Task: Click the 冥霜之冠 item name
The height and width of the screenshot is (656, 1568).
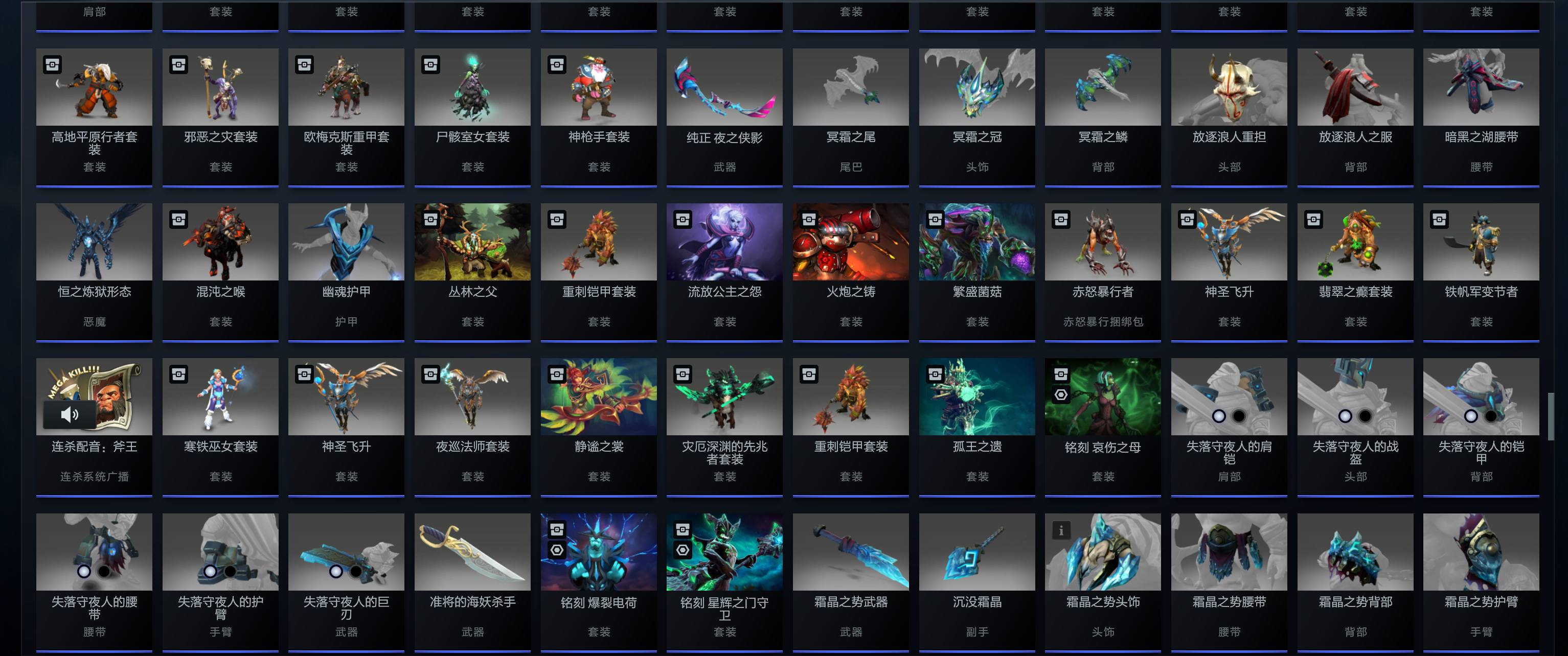Action: click(x=977, y=137)
